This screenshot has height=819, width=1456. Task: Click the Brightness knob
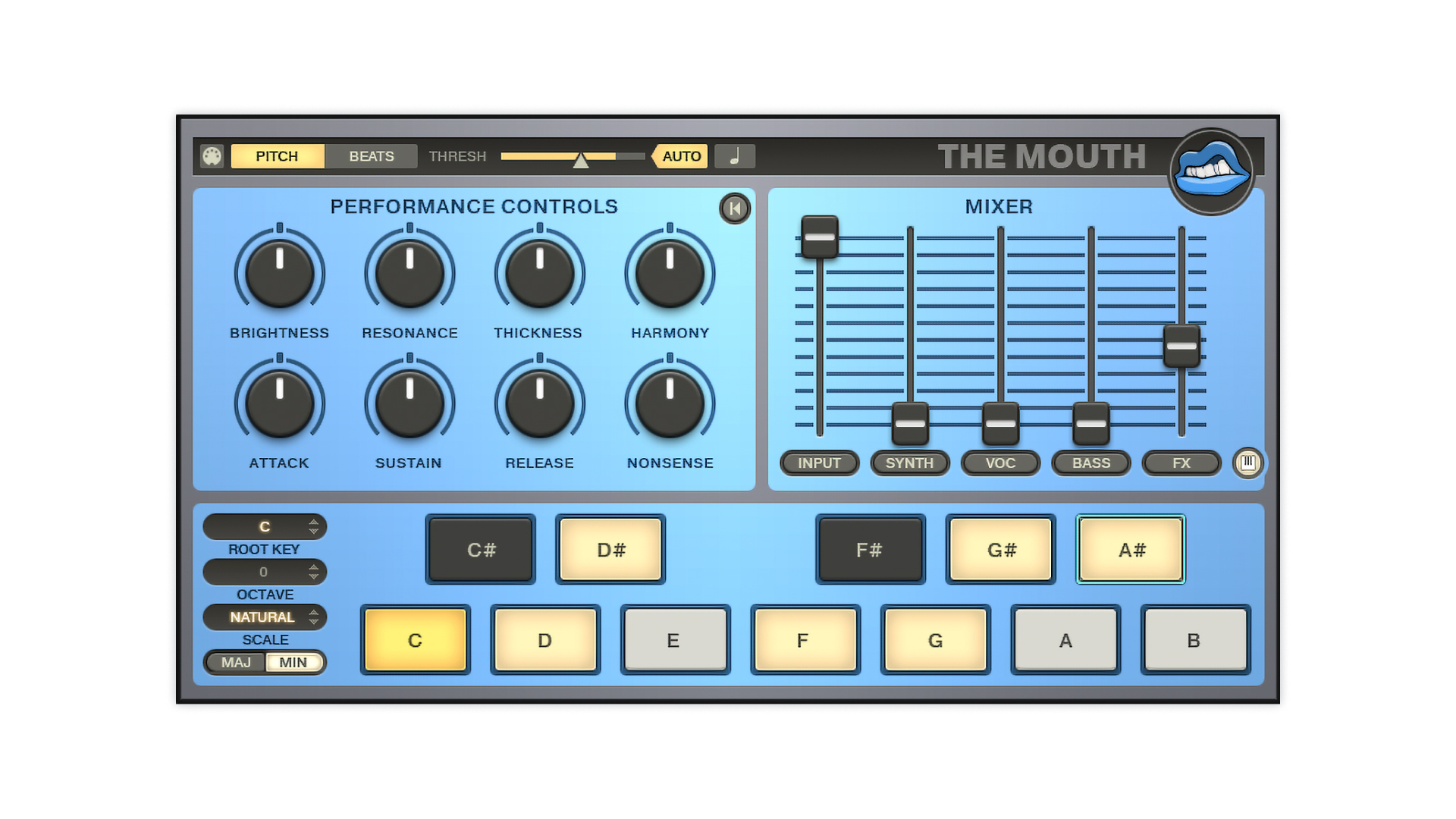click(x=279, y=274)
